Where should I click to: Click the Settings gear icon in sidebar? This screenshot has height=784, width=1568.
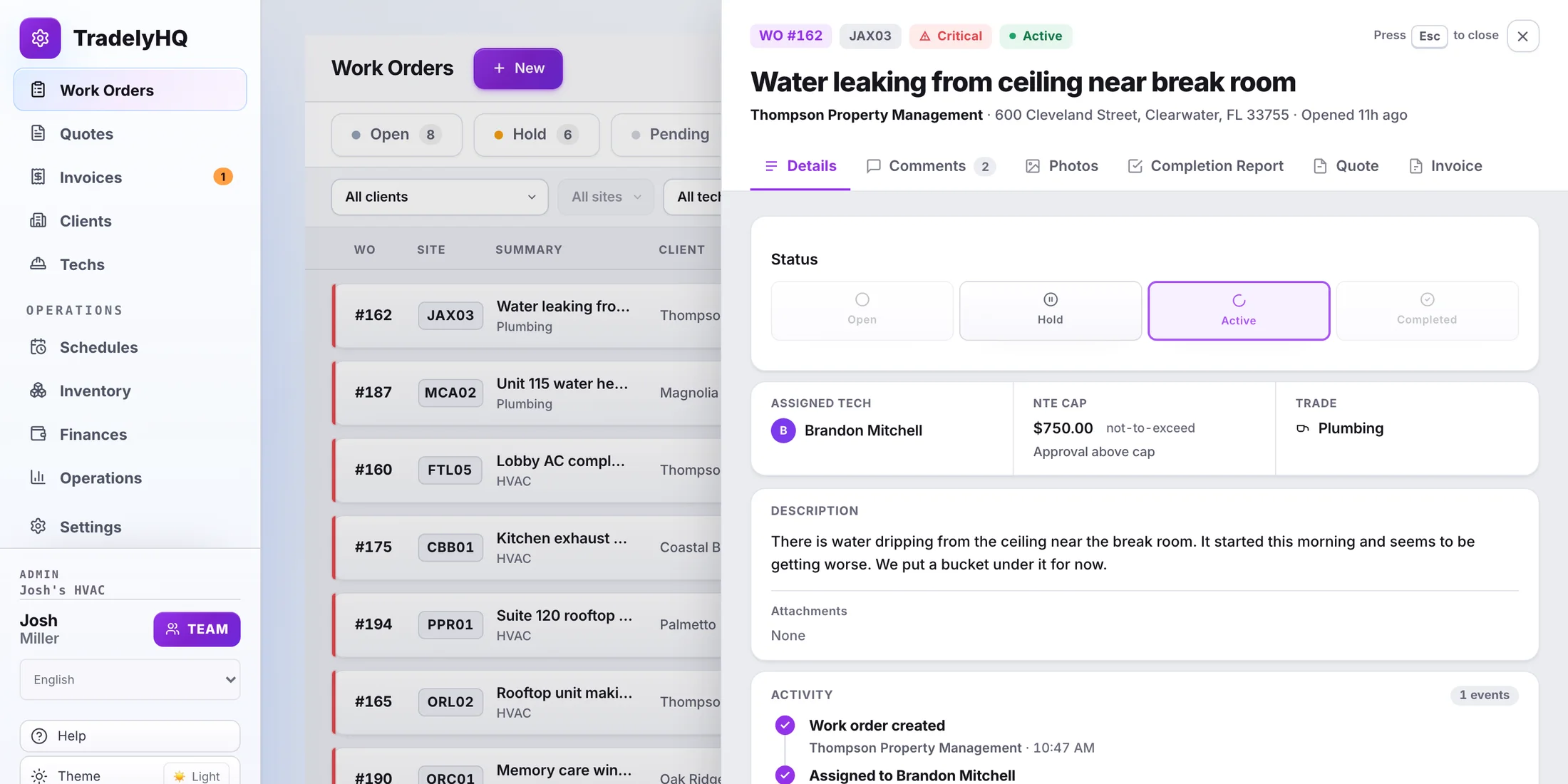(38, 526)
